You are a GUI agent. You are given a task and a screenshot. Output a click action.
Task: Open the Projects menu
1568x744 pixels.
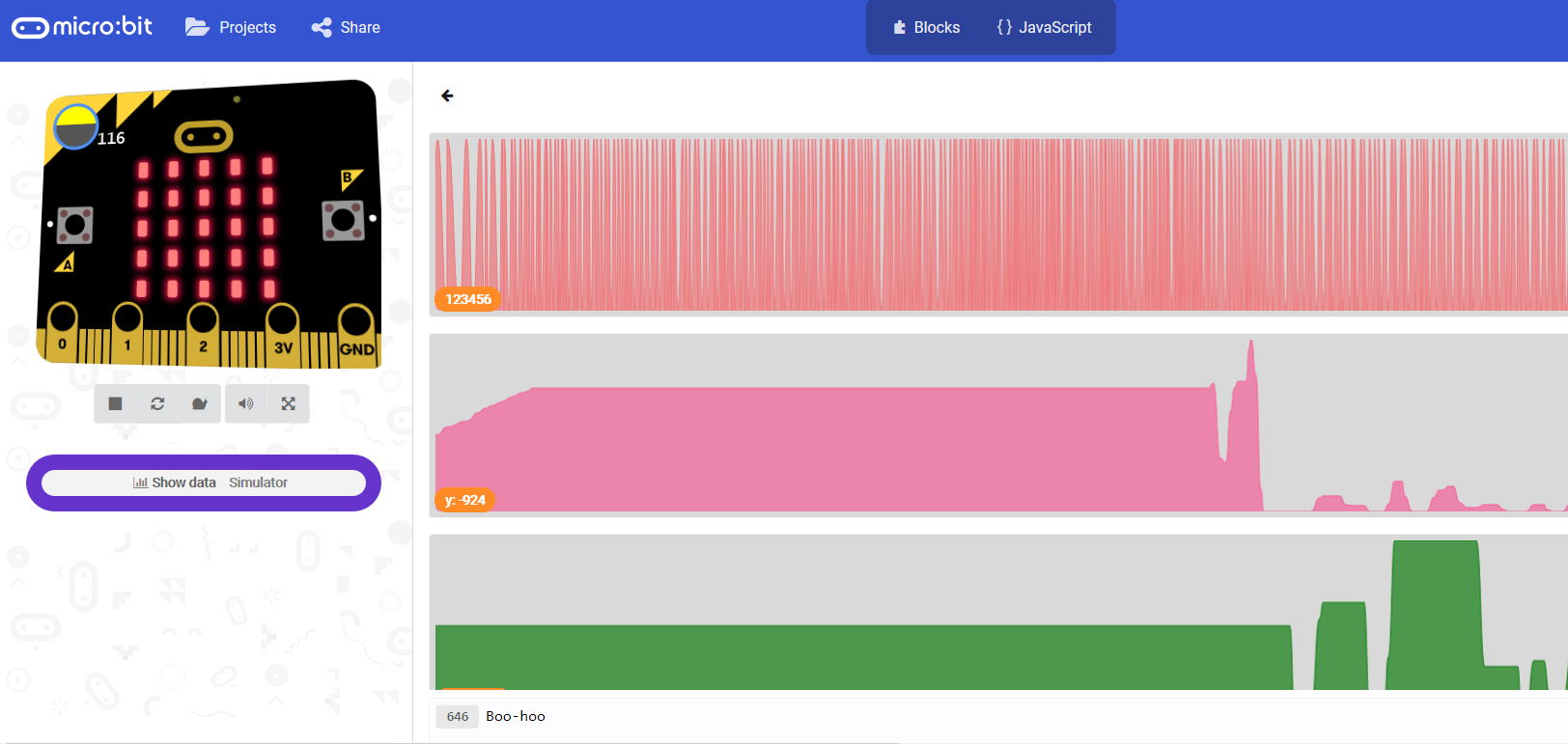231,27
